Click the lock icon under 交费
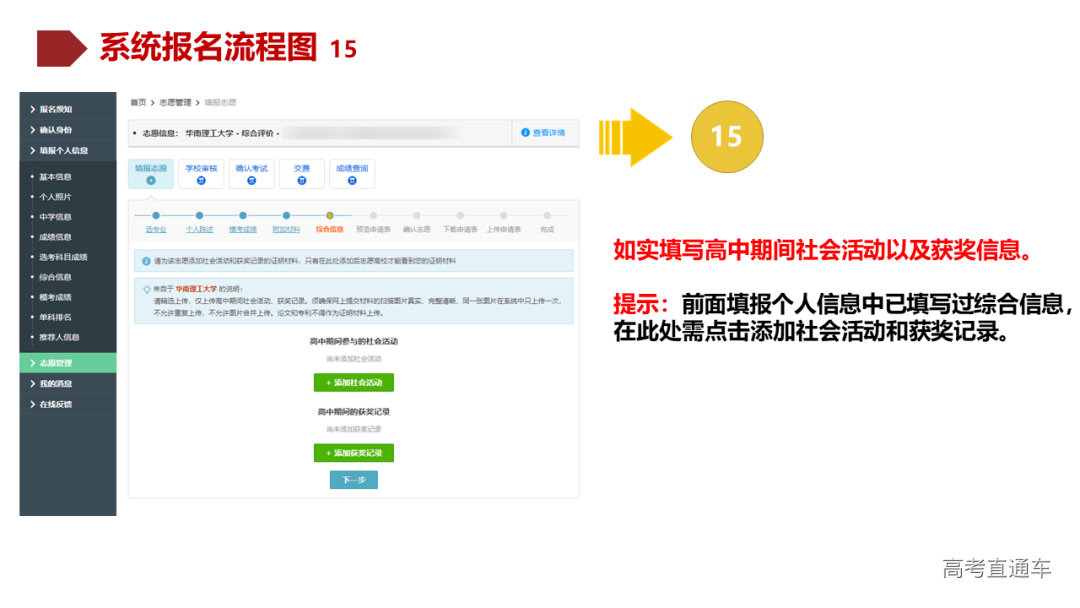Viewport: 1080px width, 608px height. click(300, 180)
